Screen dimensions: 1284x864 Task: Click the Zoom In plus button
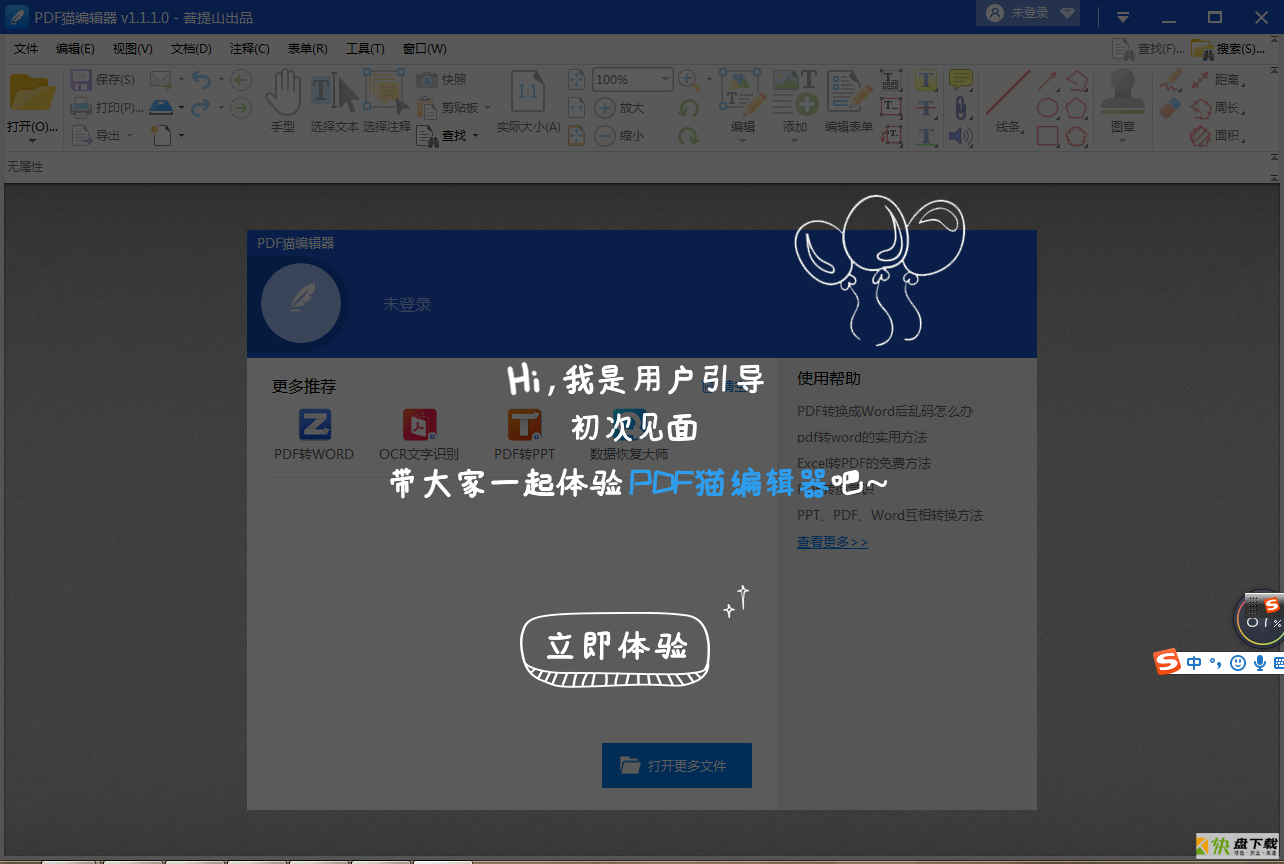pos(605,107)
